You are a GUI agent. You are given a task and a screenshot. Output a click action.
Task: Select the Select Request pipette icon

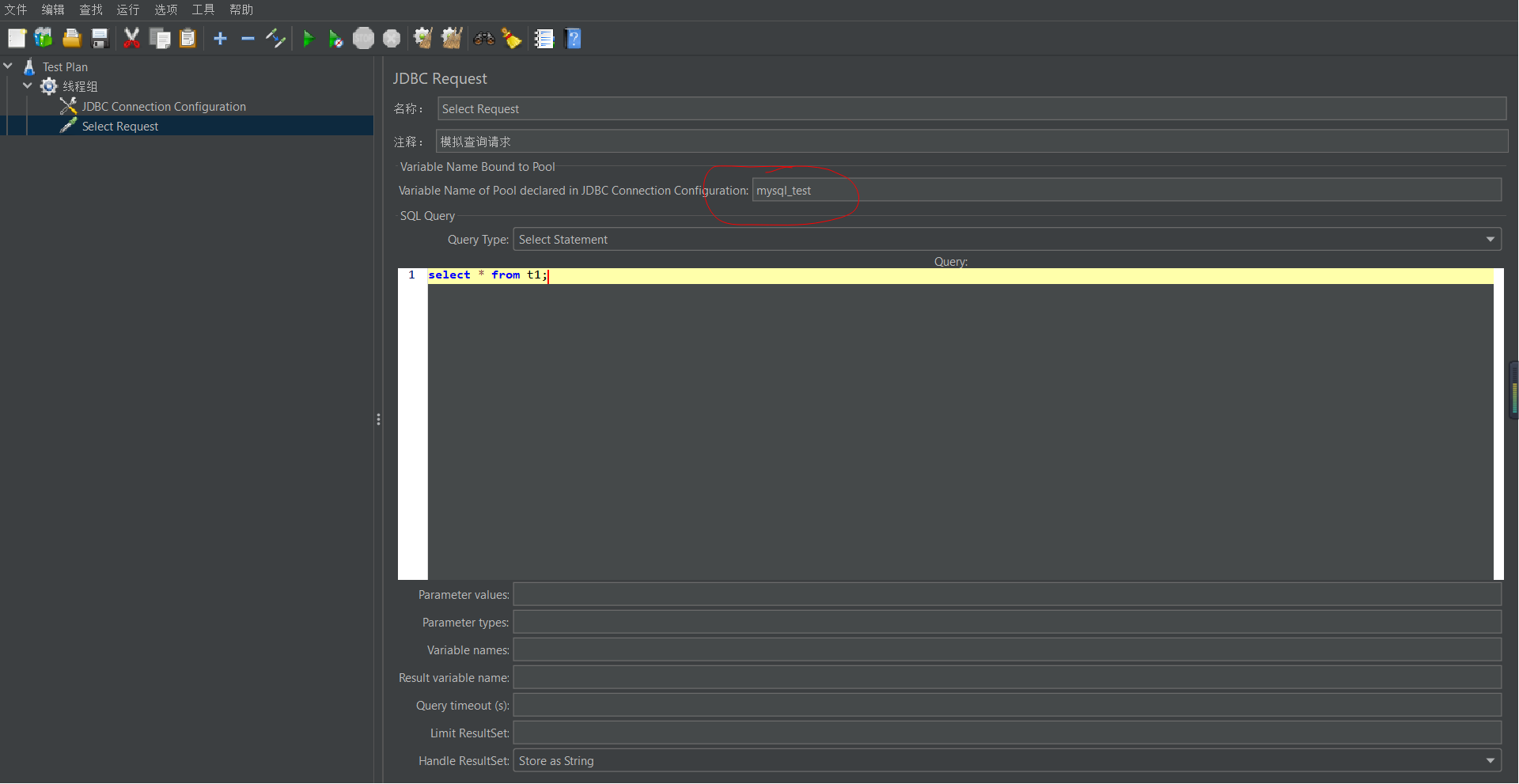point(68,126)
